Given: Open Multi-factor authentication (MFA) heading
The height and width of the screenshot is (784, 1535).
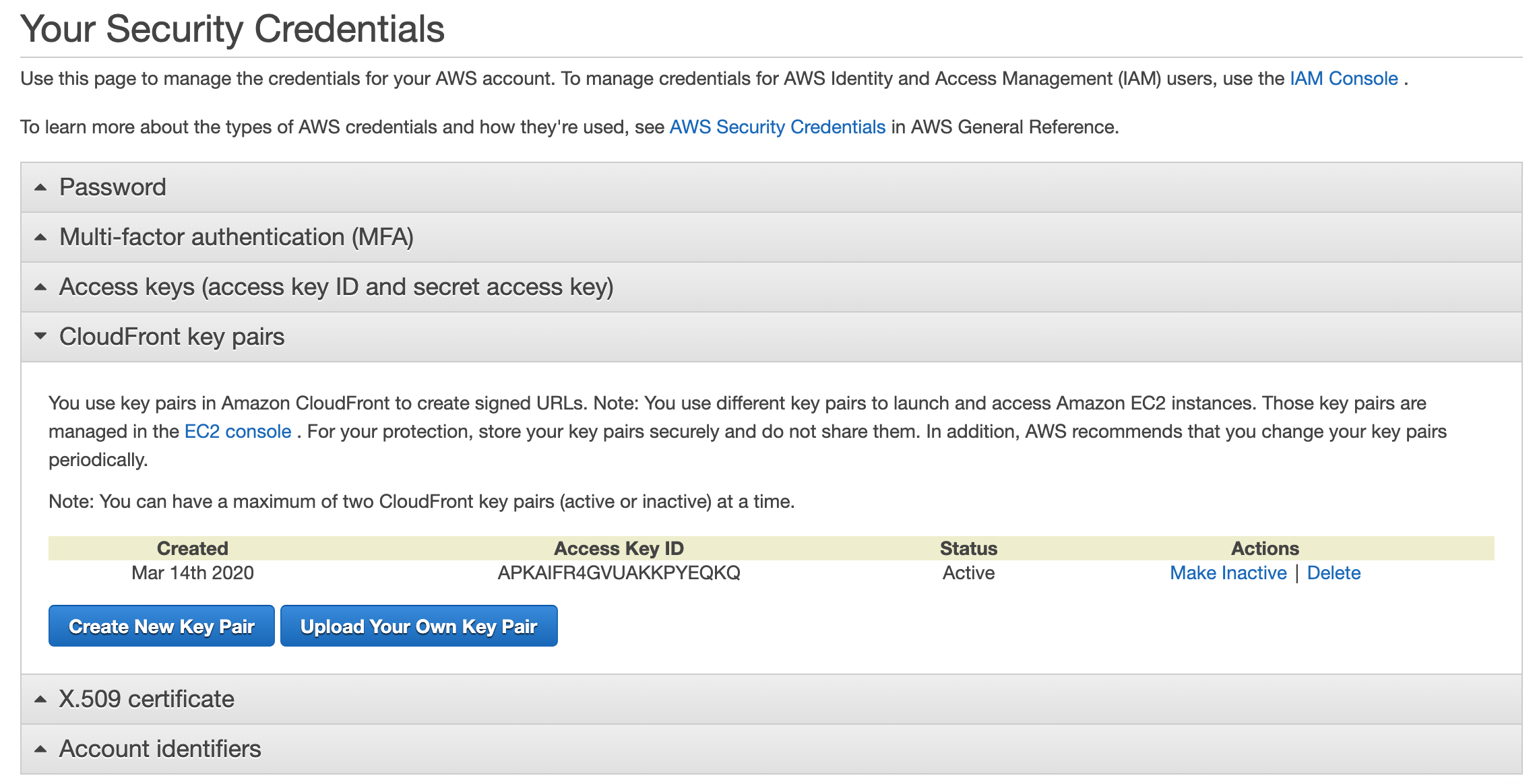Looking at the screenshot, I should [237, 237].
